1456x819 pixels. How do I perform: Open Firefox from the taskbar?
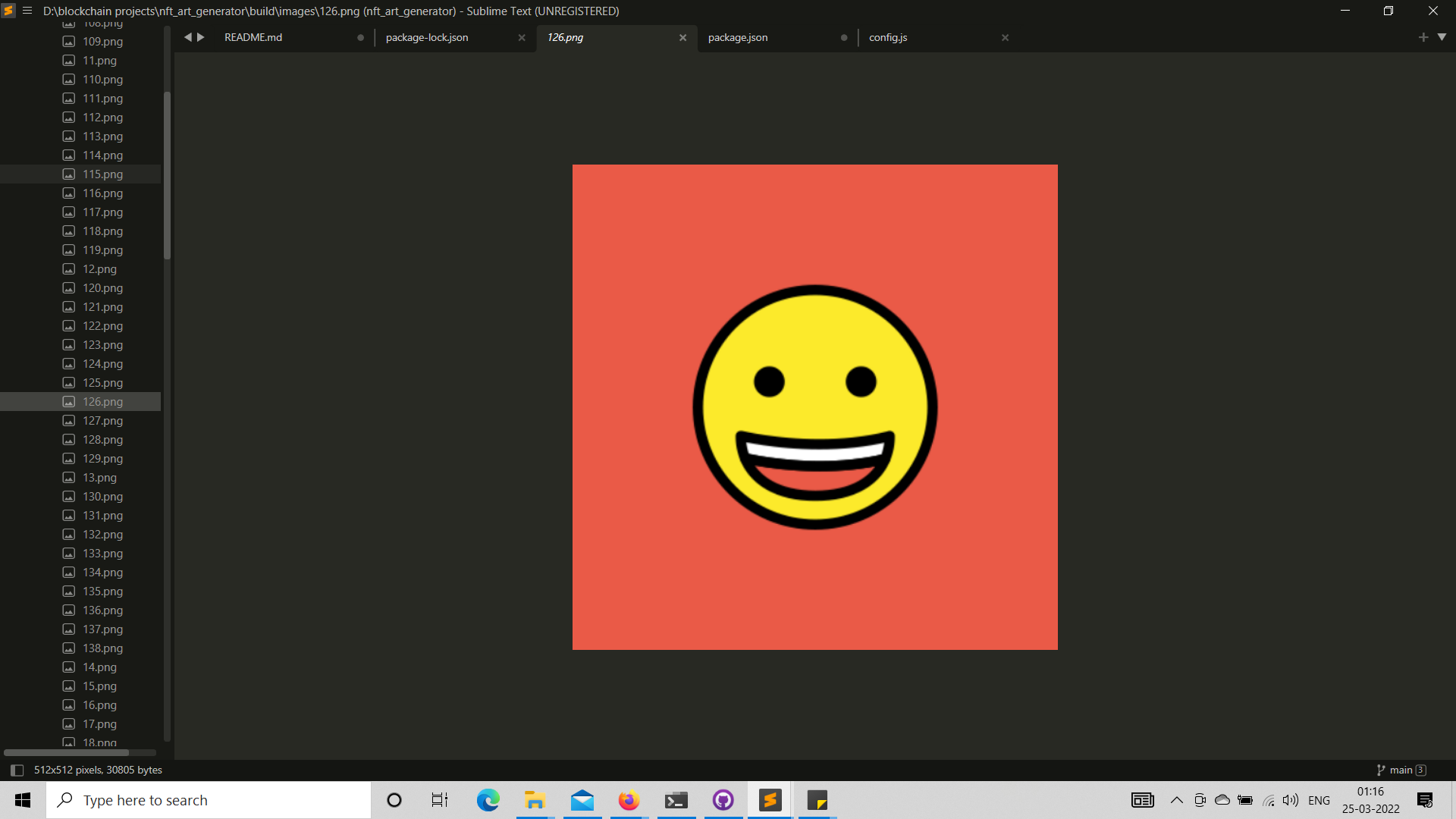[629, 800]
